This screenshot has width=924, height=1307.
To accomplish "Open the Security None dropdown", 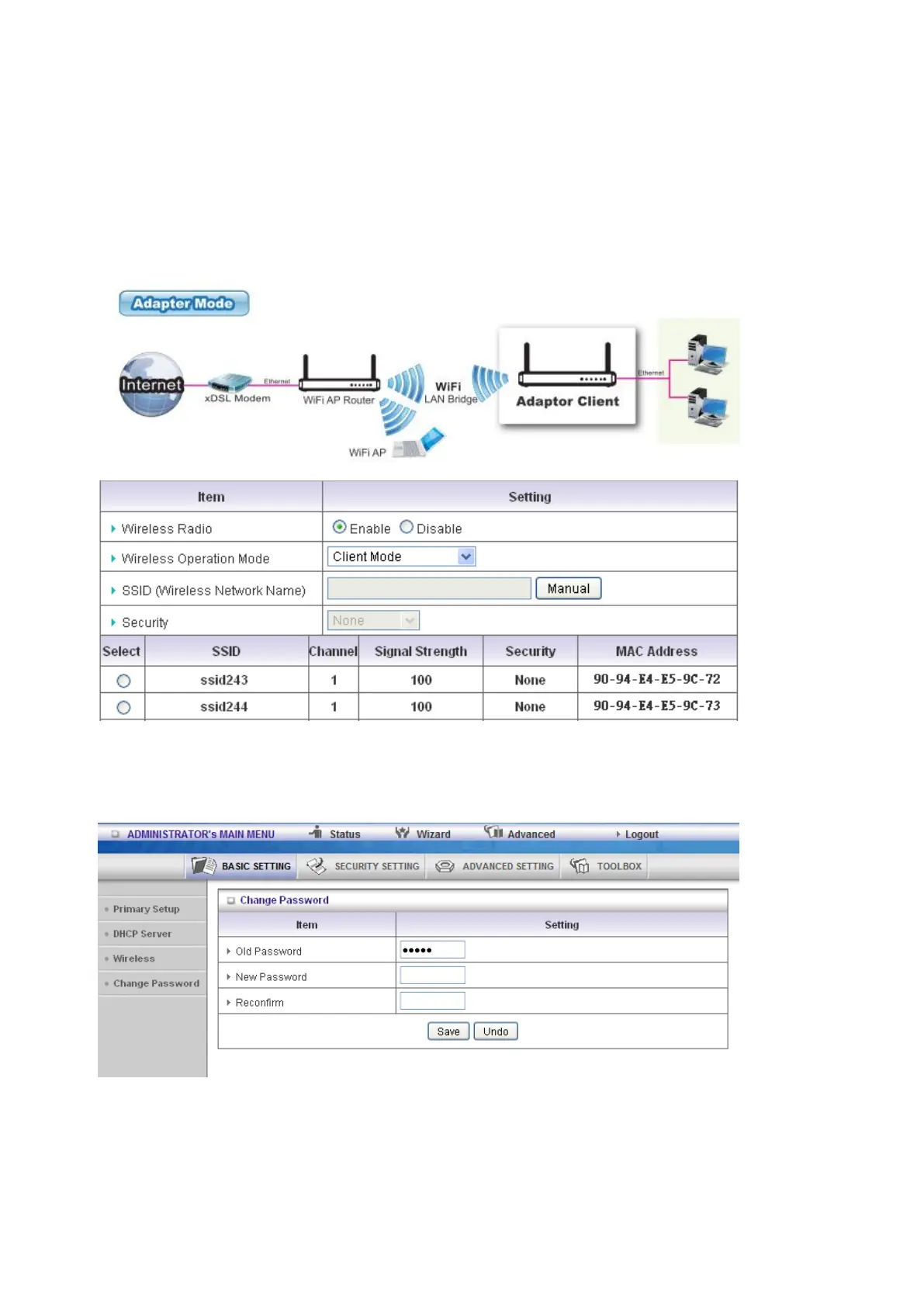I will click(373, 620).
